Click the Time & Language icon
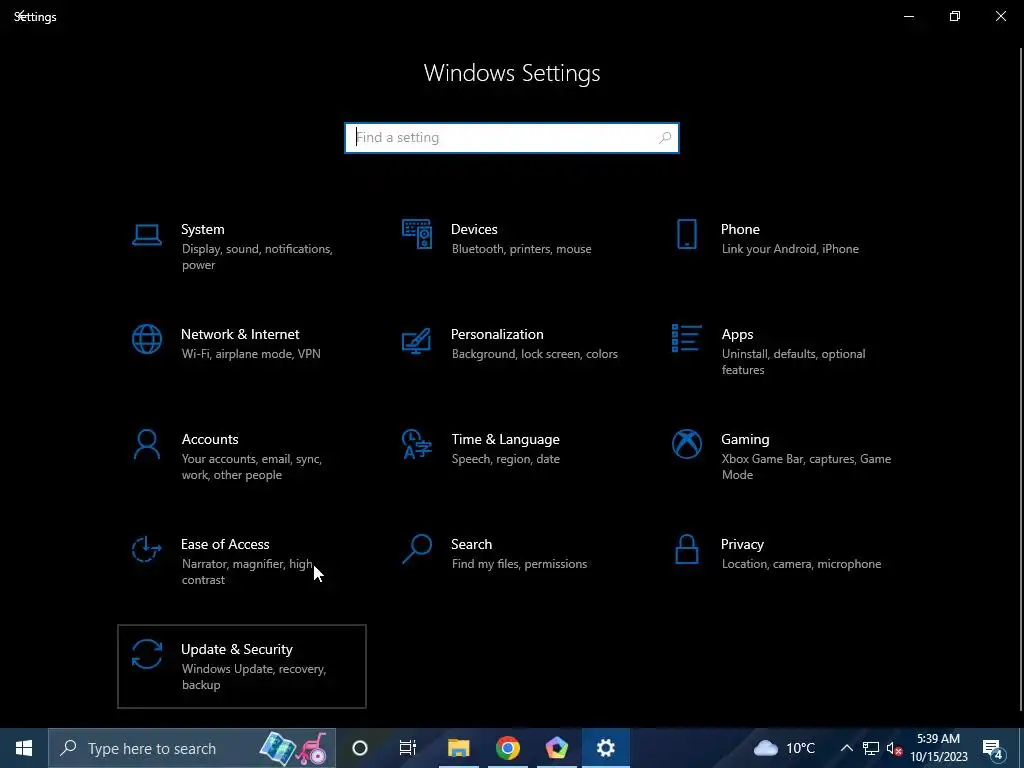Screen dimensions: 1024x768 [417, 445]
